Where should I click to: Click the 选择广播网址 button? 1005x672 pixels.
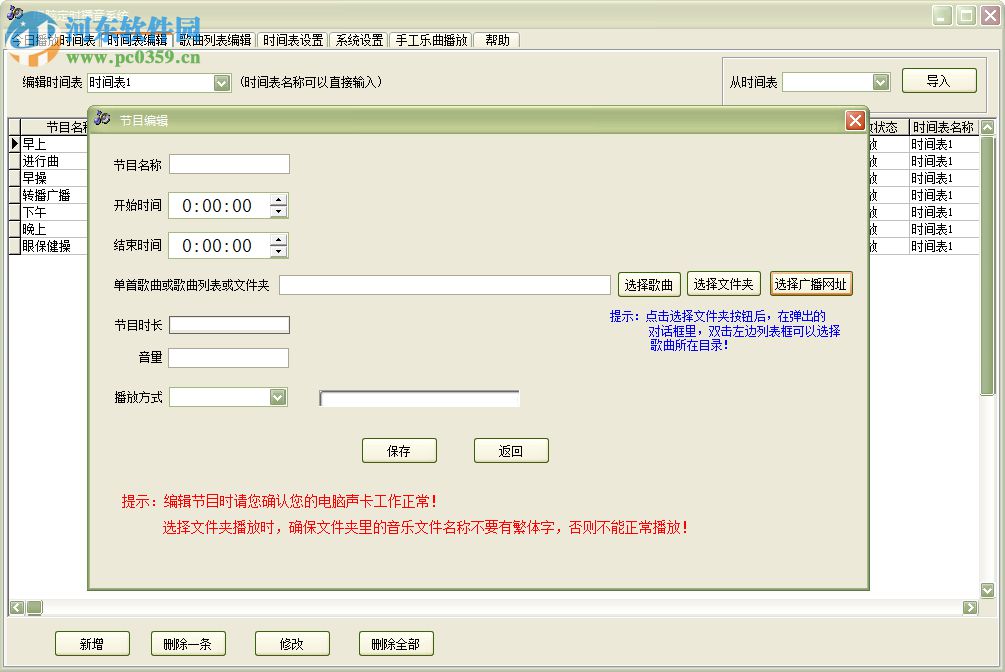[x=811, y=284]
